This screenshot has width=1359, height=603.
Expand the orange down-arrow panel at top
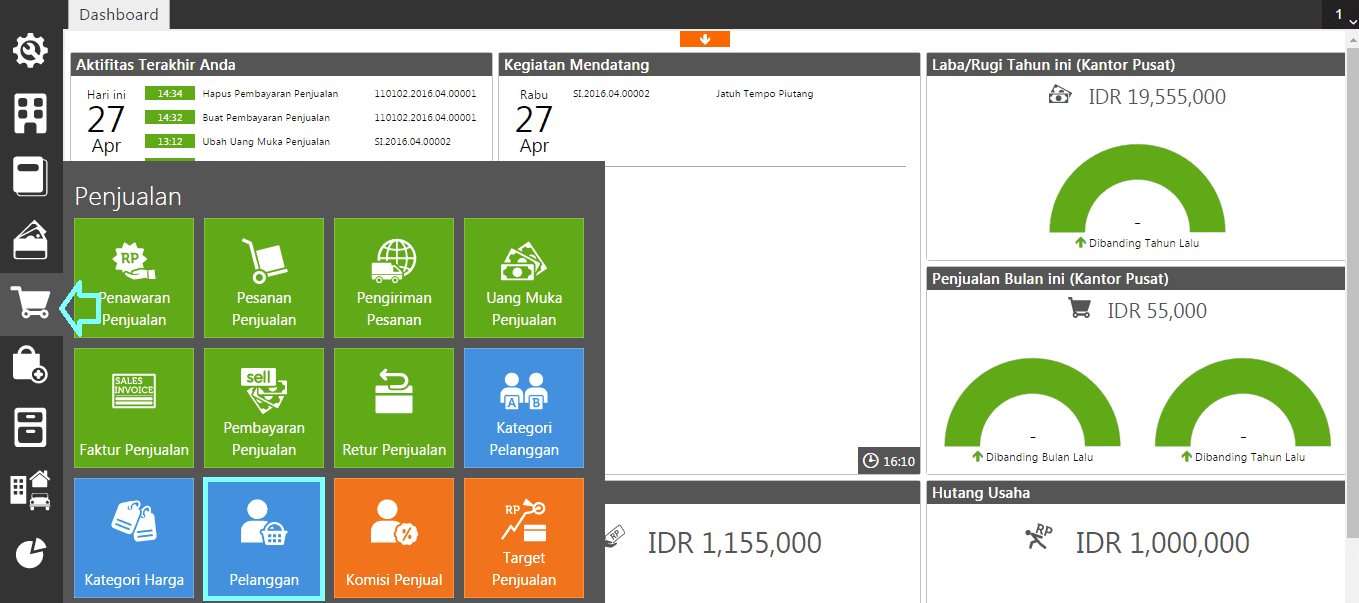(705, 38)
